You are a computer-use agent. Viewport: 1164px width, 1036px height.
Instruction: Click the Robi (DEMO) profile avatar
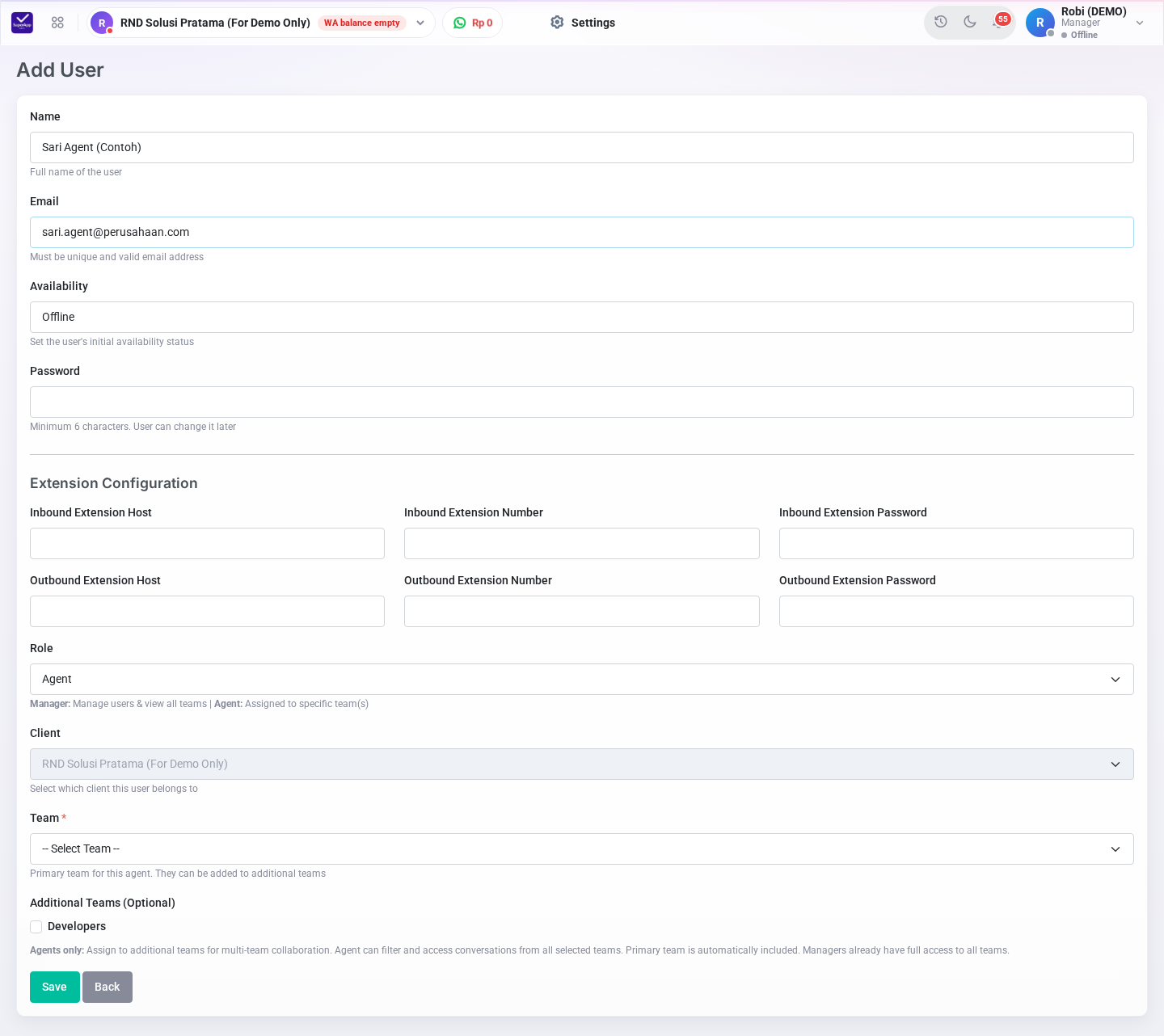point(1040,23)
